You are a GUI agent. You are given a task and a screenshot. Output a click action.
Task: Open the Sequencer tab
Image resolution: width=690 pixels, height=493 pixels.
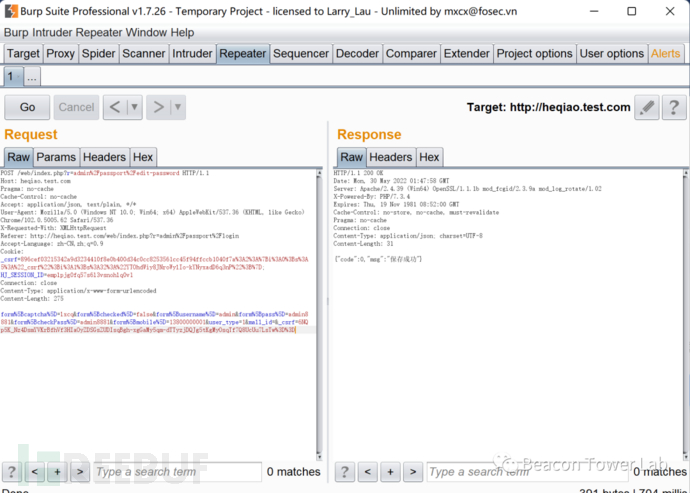coord(301,54)
